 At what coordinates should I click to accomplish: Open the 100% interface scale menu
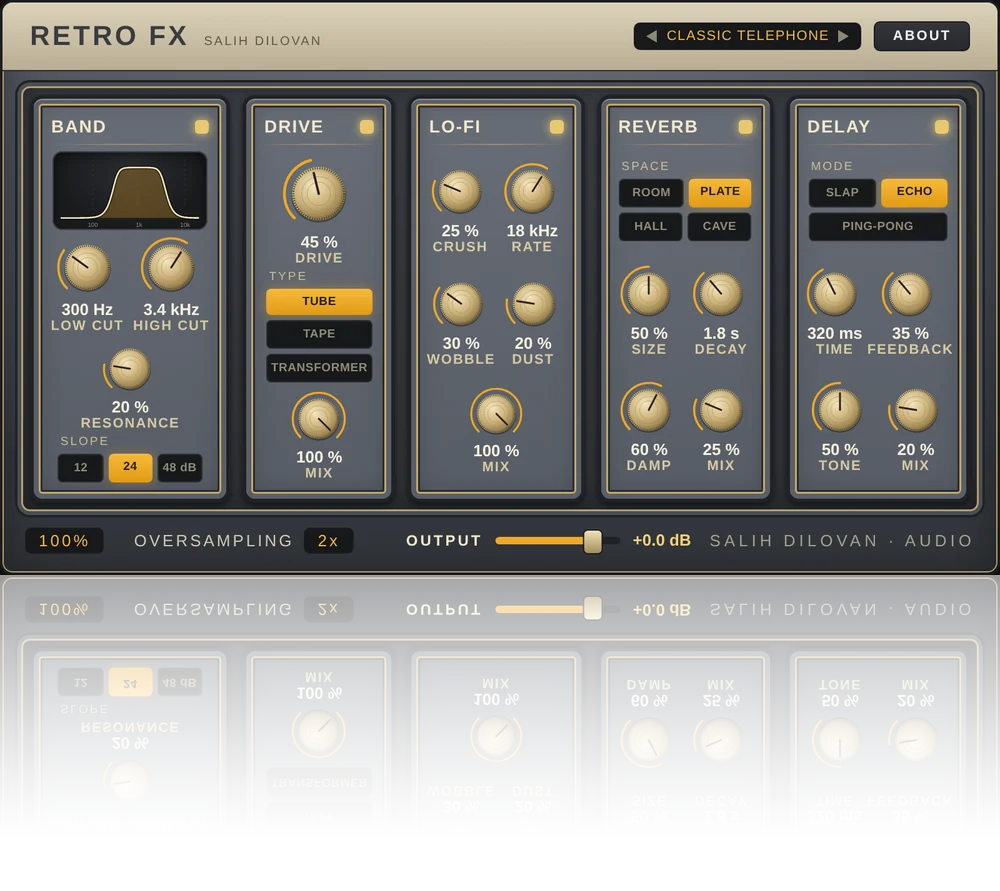(64, 541)
